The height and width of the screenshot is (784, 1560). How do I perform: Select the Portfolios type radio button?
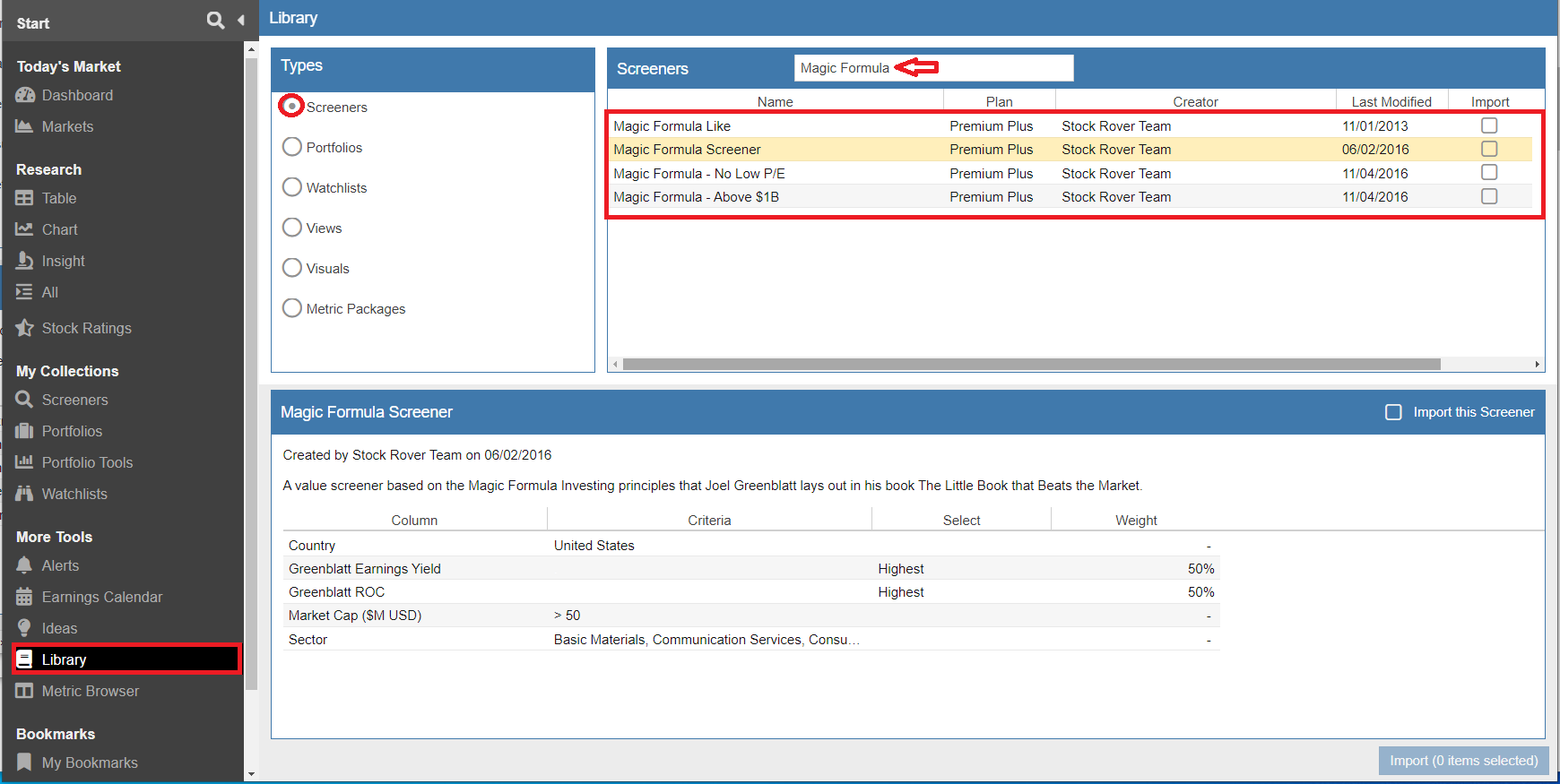click(291, 146)
